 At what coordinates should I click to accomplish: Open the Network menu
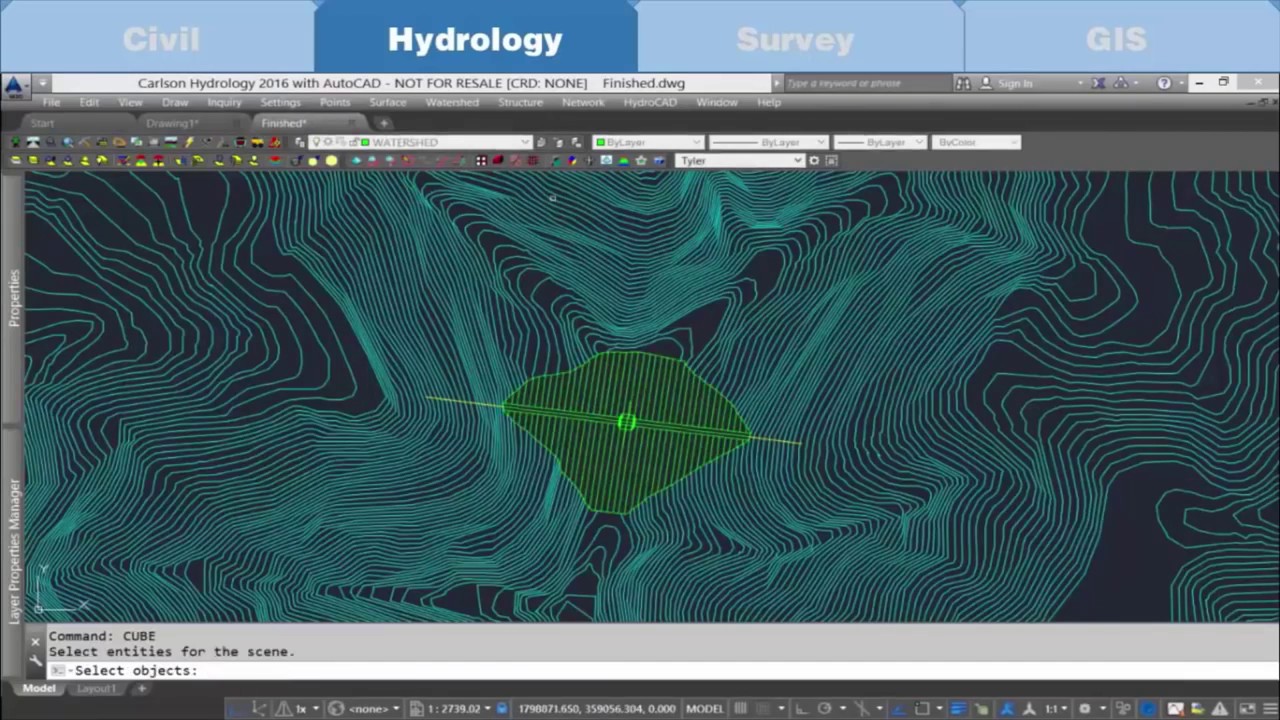tap(583, 102)
